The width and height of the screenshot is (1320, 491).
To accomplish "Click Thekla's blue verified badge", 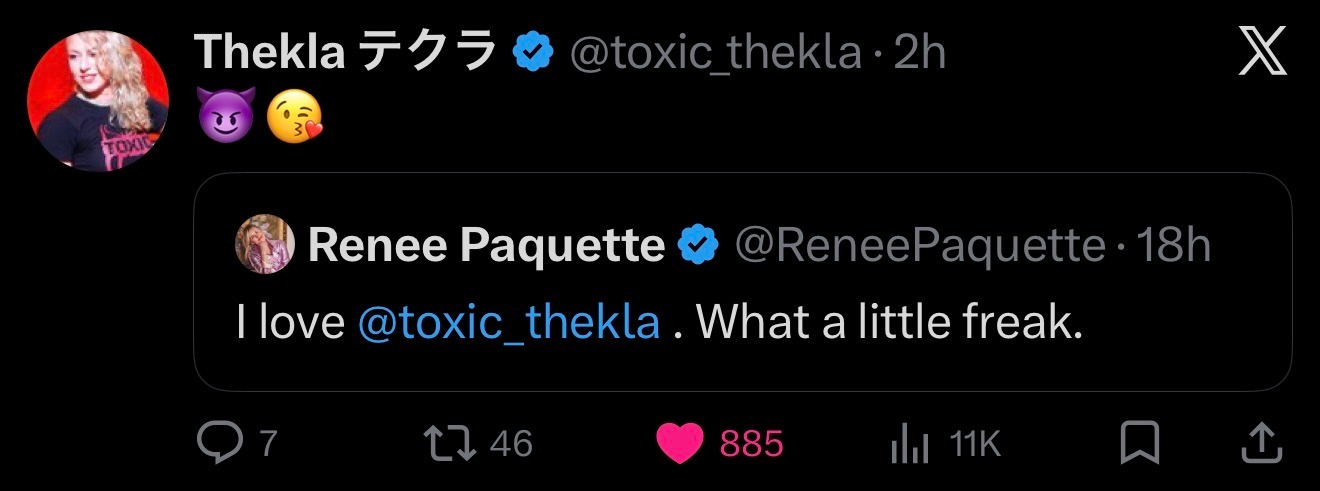I will pos(534,53).
